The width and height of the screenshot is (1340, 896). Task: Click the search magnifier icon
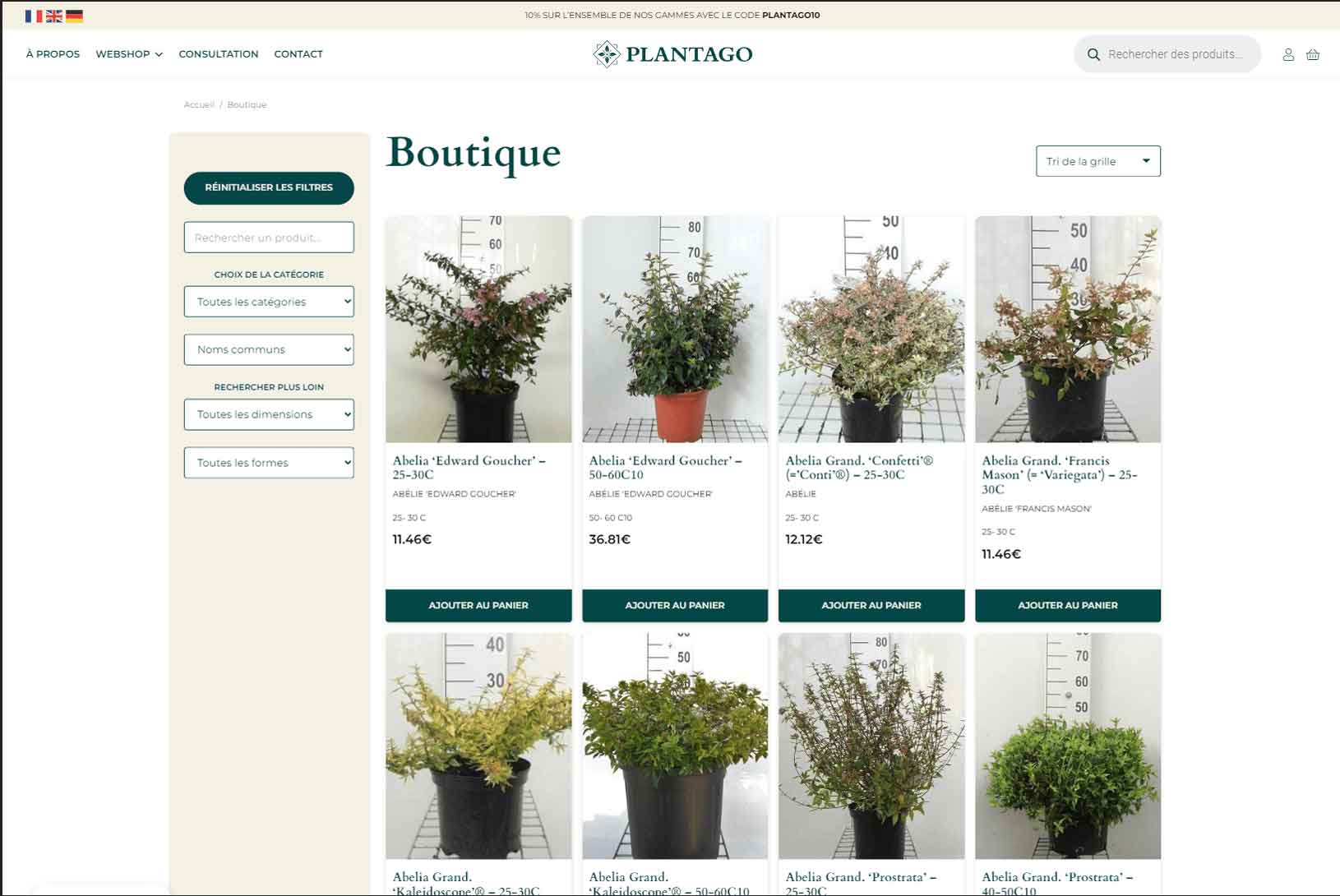(1093, 54)
